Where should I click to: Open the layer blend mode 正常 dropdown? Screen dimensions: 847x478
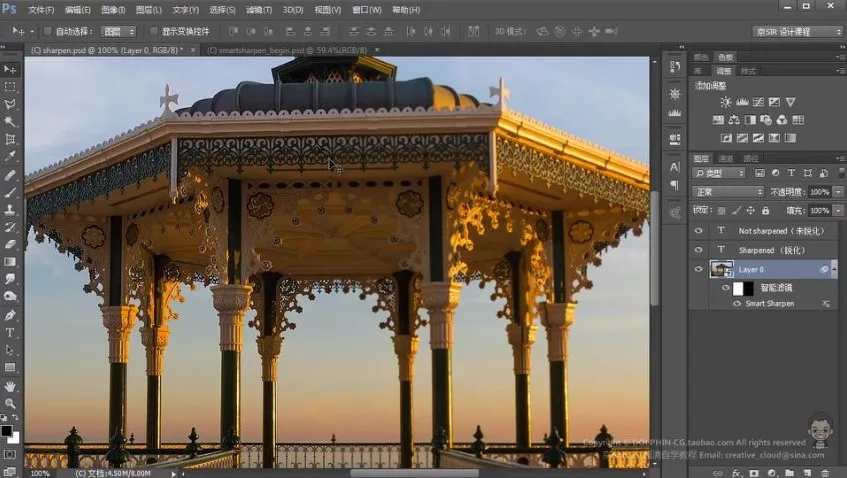[728, 192]
